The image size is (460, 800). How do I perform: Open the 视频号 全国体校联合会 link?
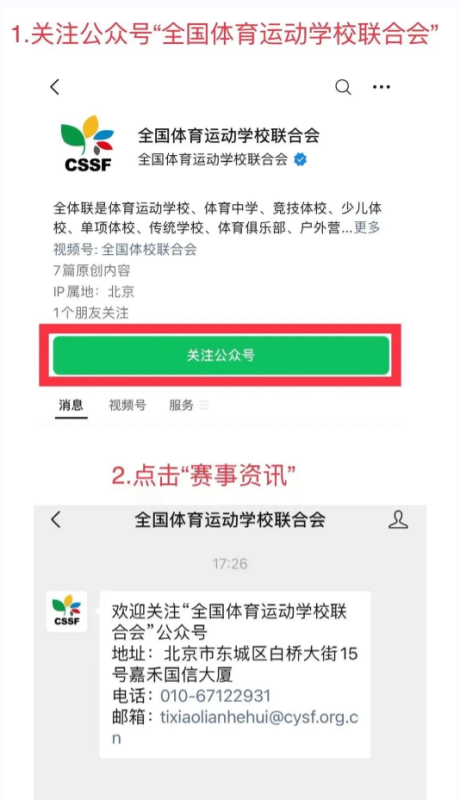(125, 249)
